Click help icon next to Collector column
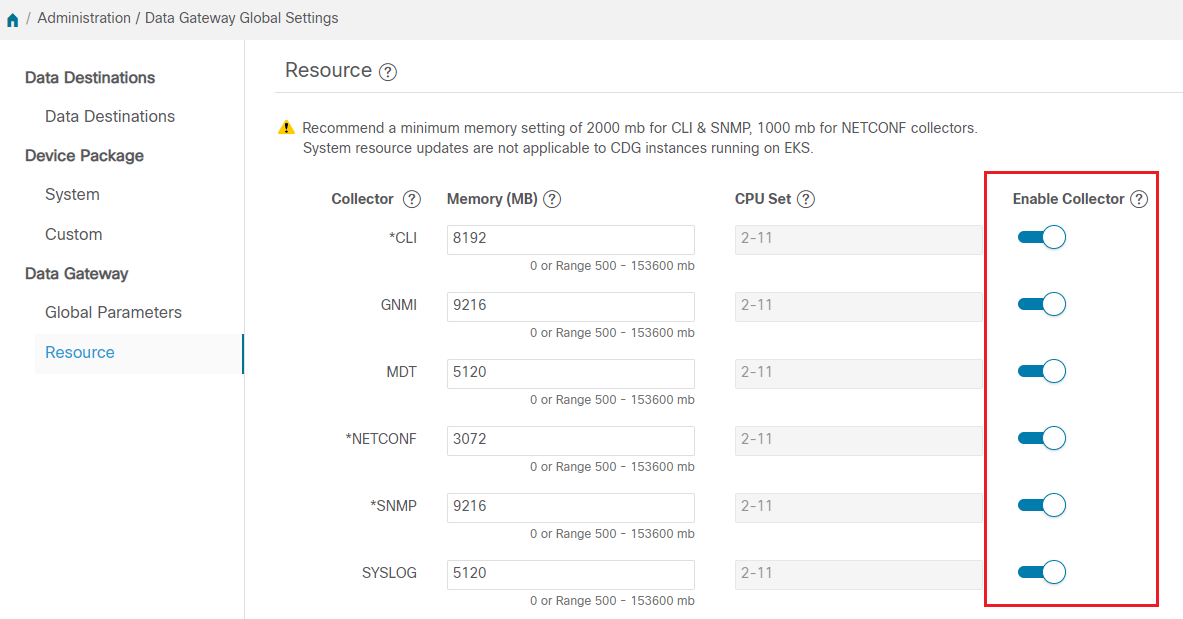 pos(411,199)
